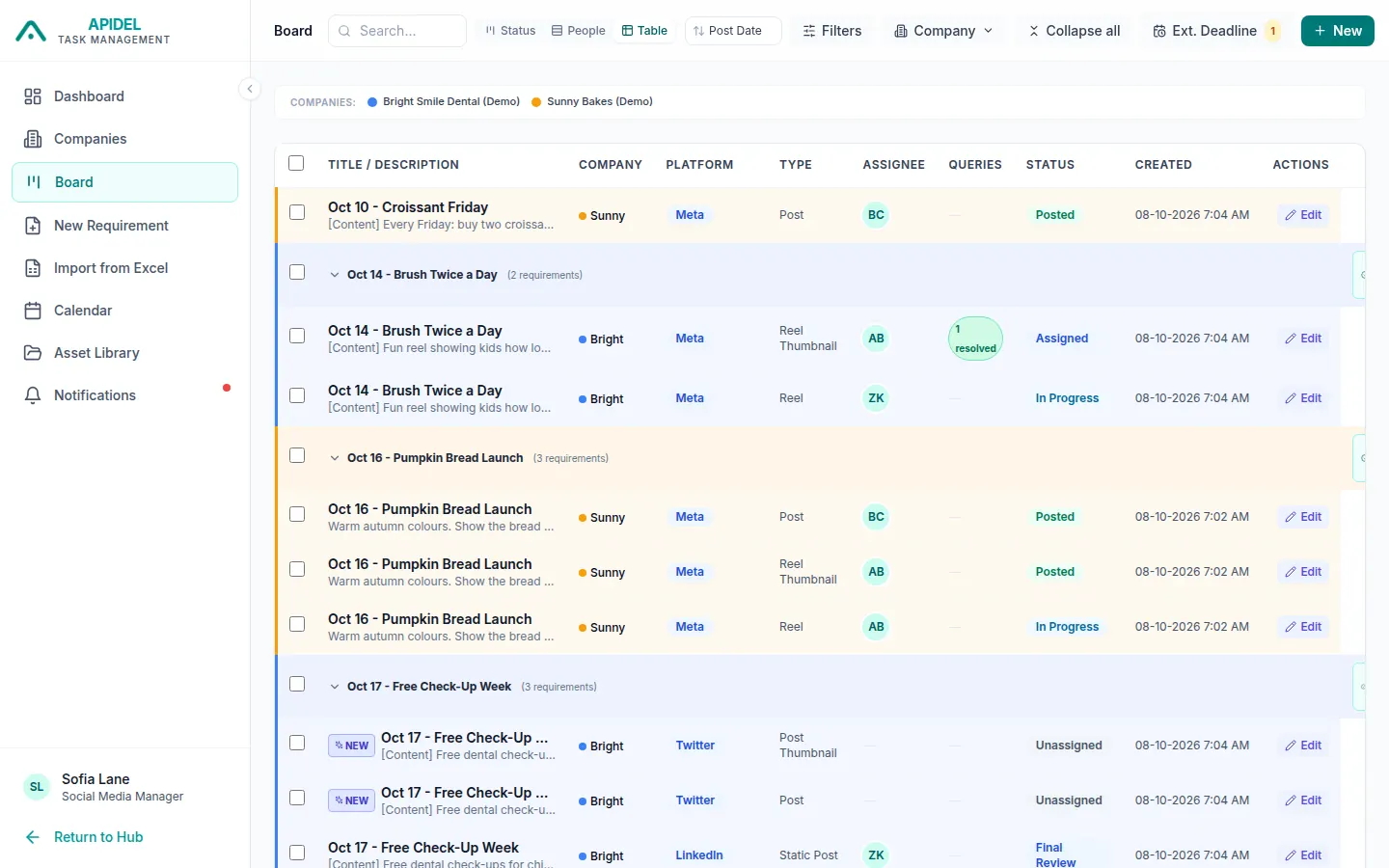This screenshot has width=1389, height=868.
Task: Click the ZK avatar on Brush Twice Reel row
Action: (876, 398)
